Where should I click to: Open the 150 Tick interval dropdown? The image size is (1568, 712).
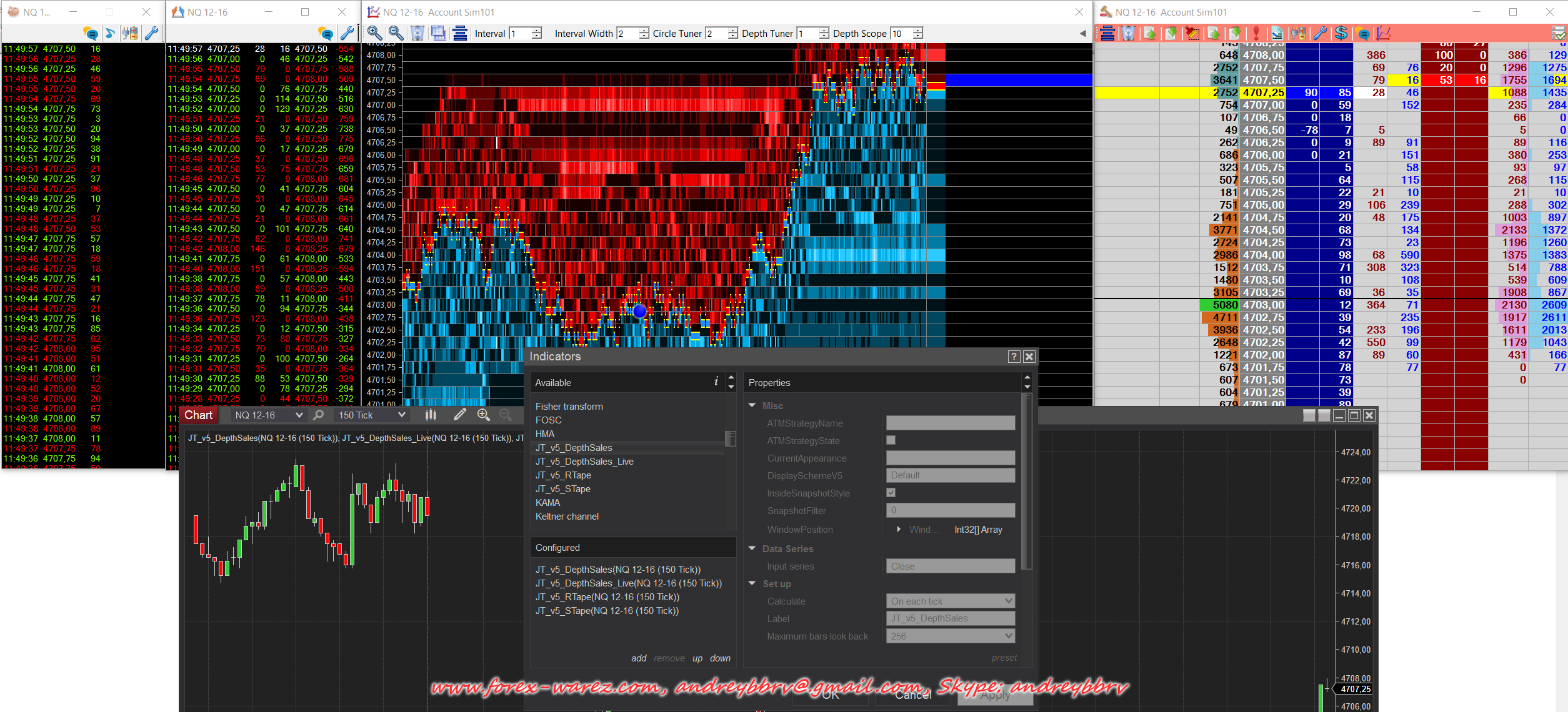[371, 415]
